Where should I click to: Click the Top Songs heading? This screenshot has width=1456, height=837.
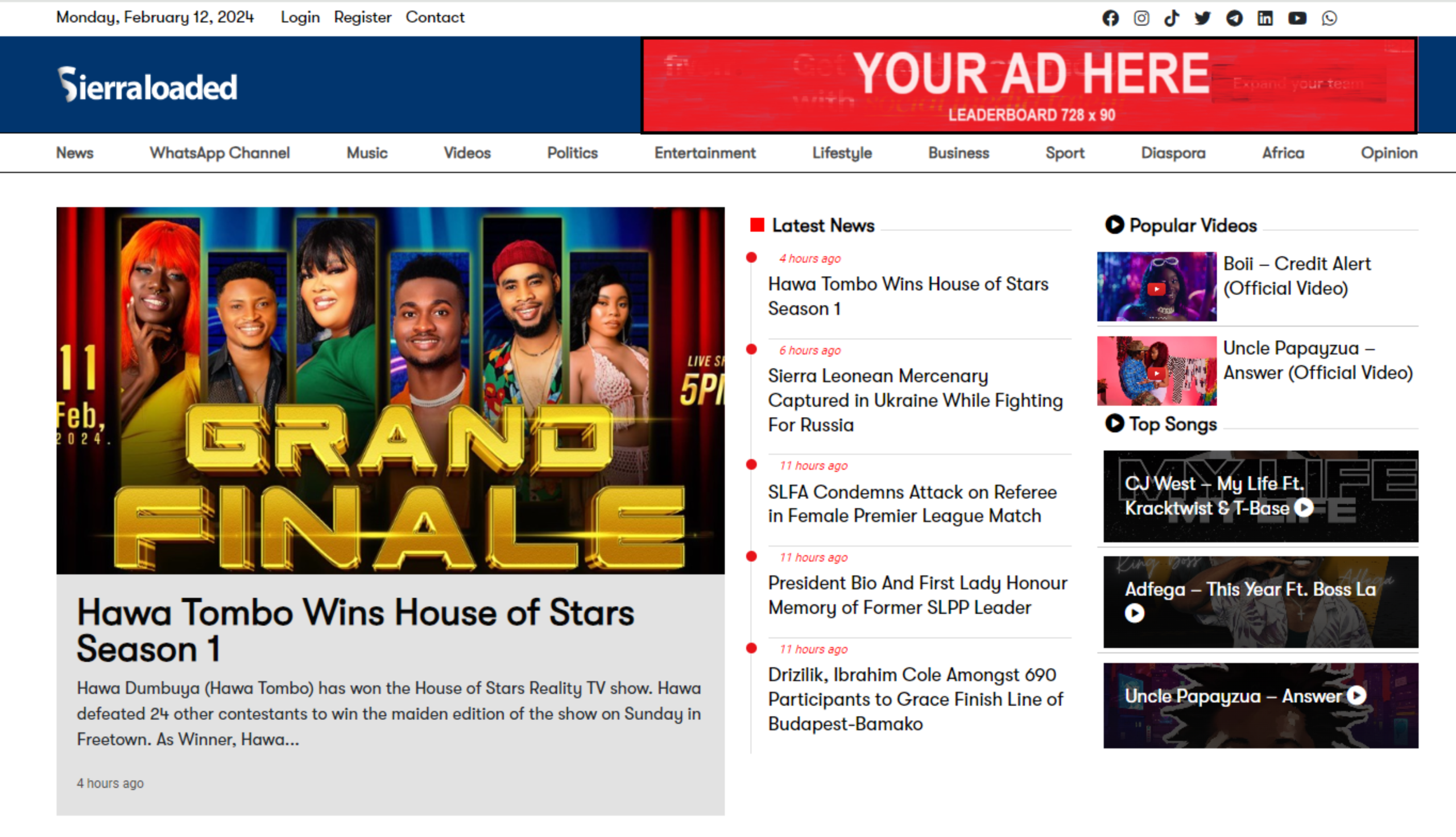1173,424
